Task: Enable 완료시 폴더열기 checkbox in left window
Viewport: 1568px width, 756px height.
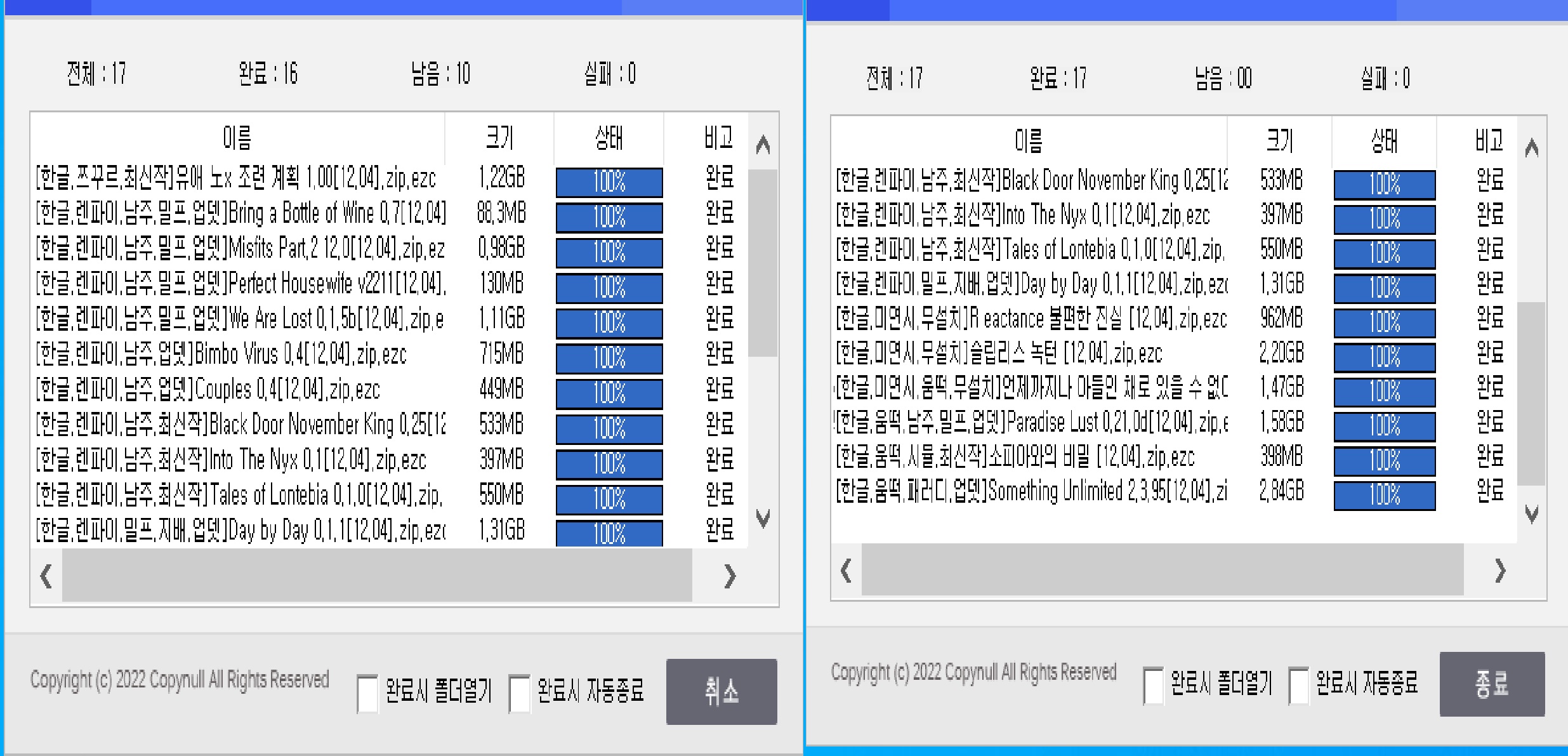Action: pos(367,693)
